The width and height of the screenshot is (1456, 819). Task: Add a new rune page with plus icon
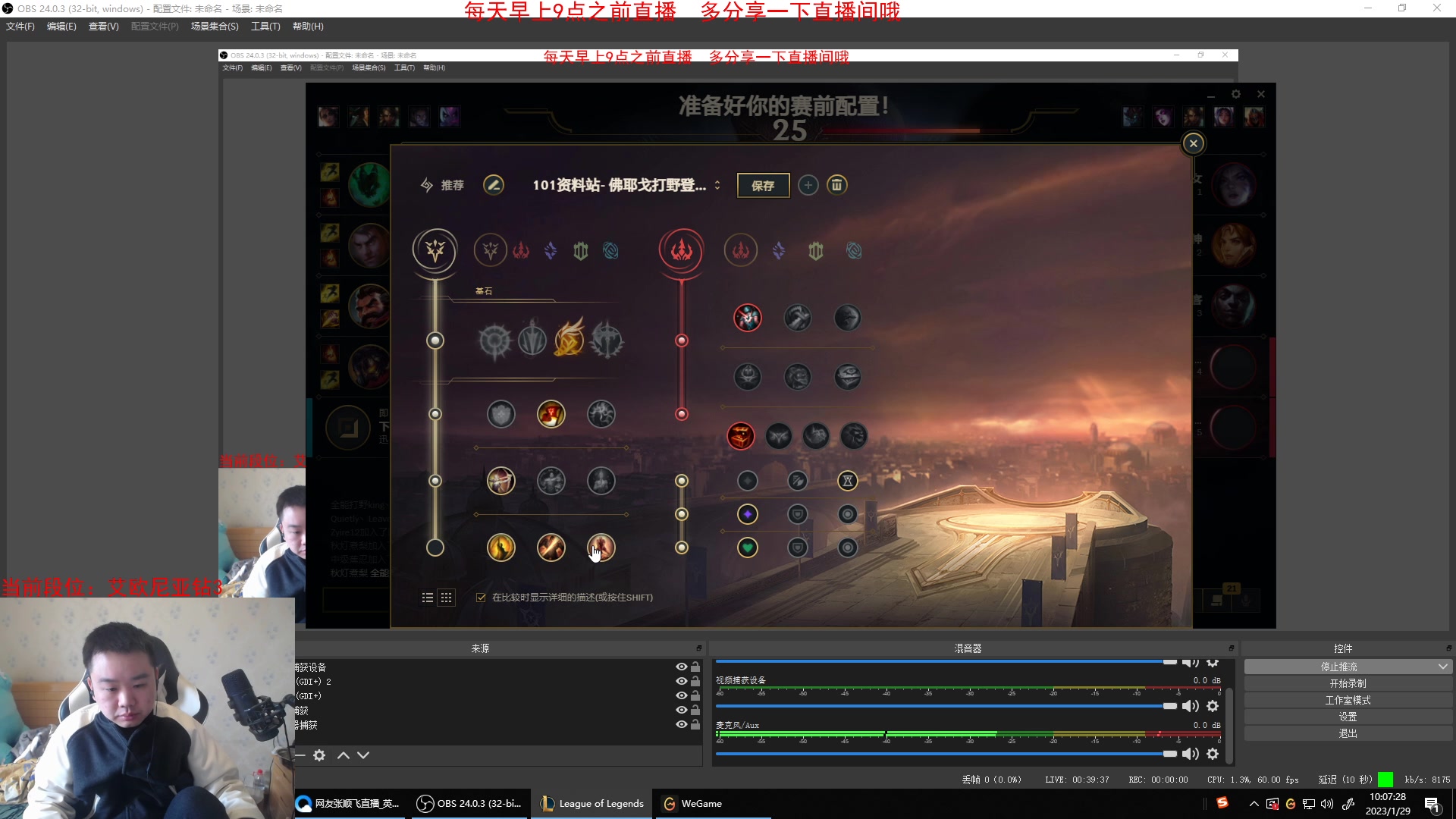click(x=808, y=185)
